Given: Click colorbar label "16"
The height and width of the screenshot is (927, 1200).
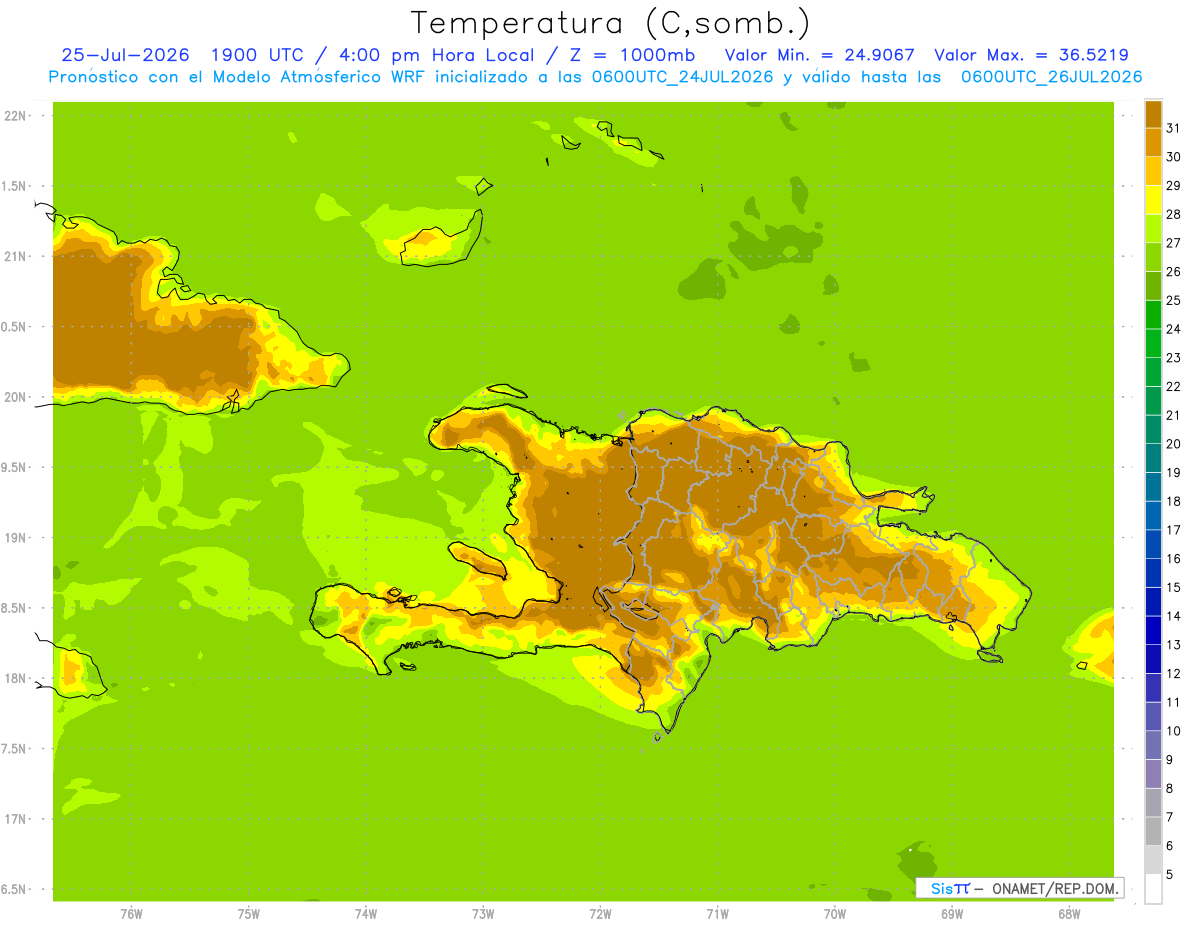Looking at the screenshot, I should 1173,558.
